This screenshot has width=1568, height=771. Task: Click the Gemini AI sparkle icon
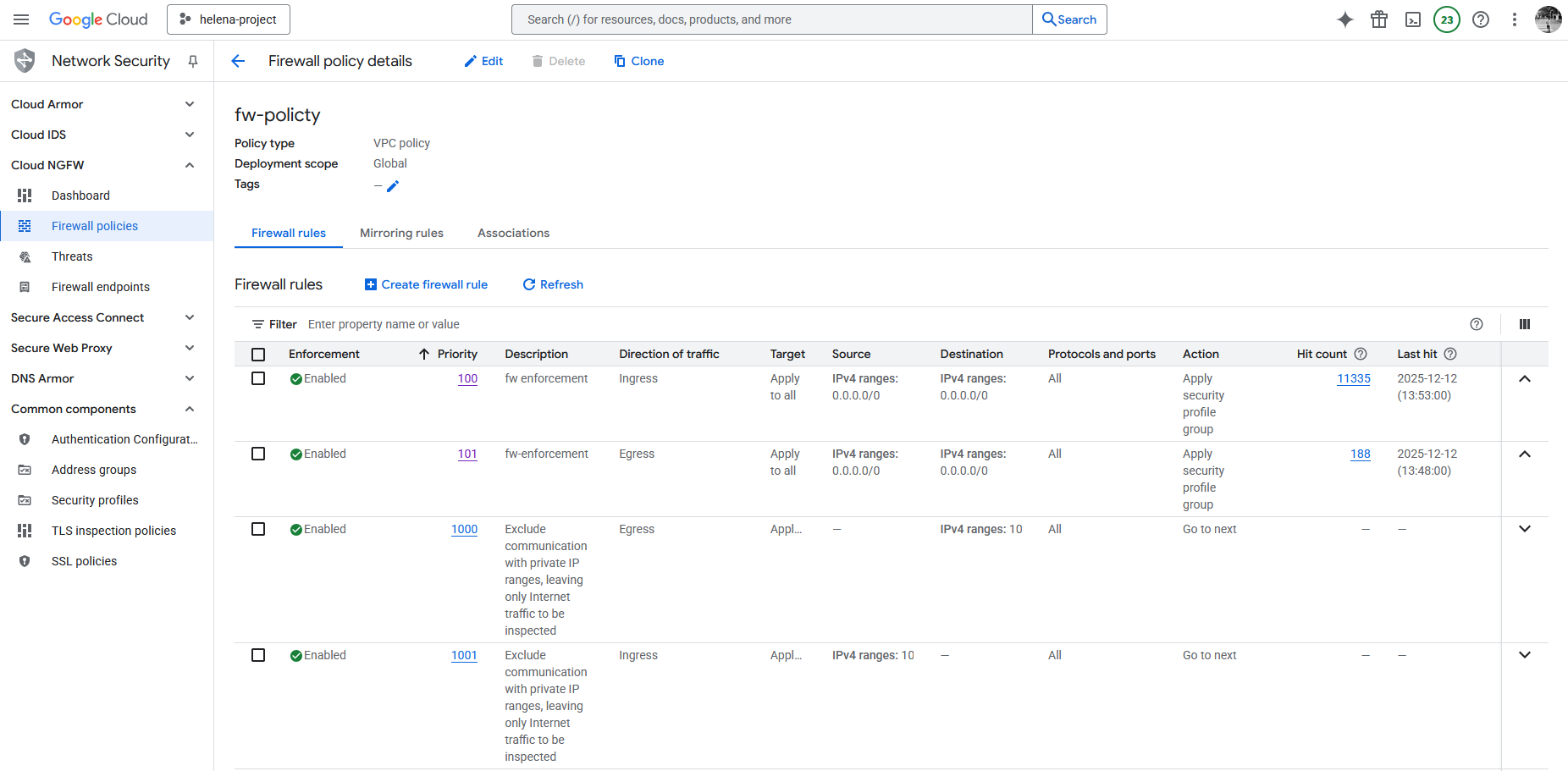pos(1344,19)
